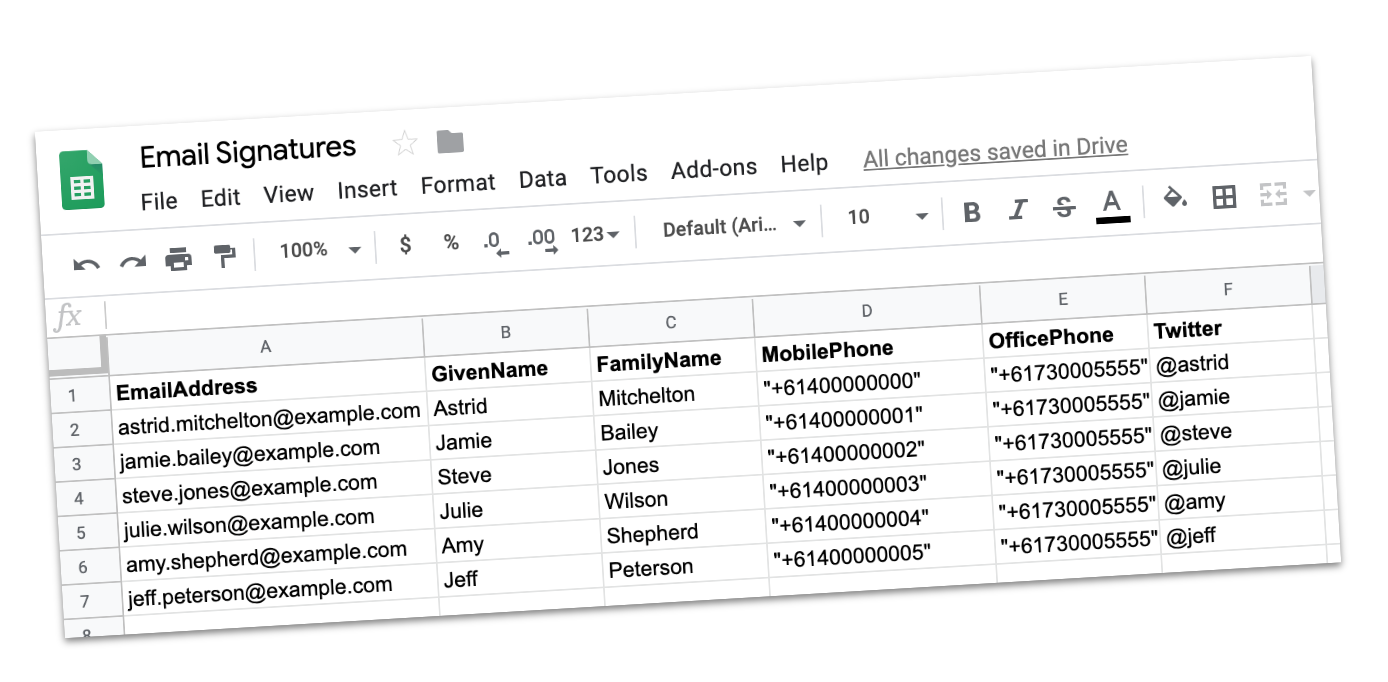Toggle bold formatting
This screenshot has height=682, width=1388.
(971, 212)
